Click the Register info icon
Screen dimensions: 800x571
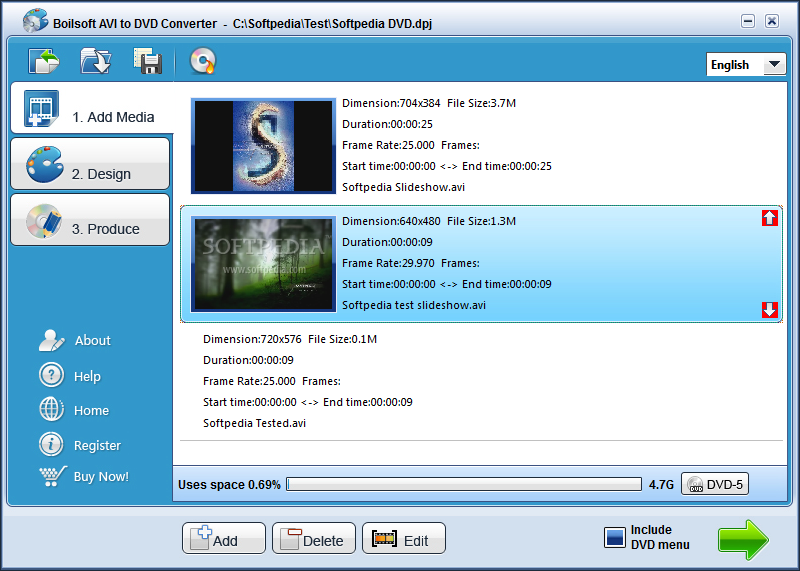point(51,444)
